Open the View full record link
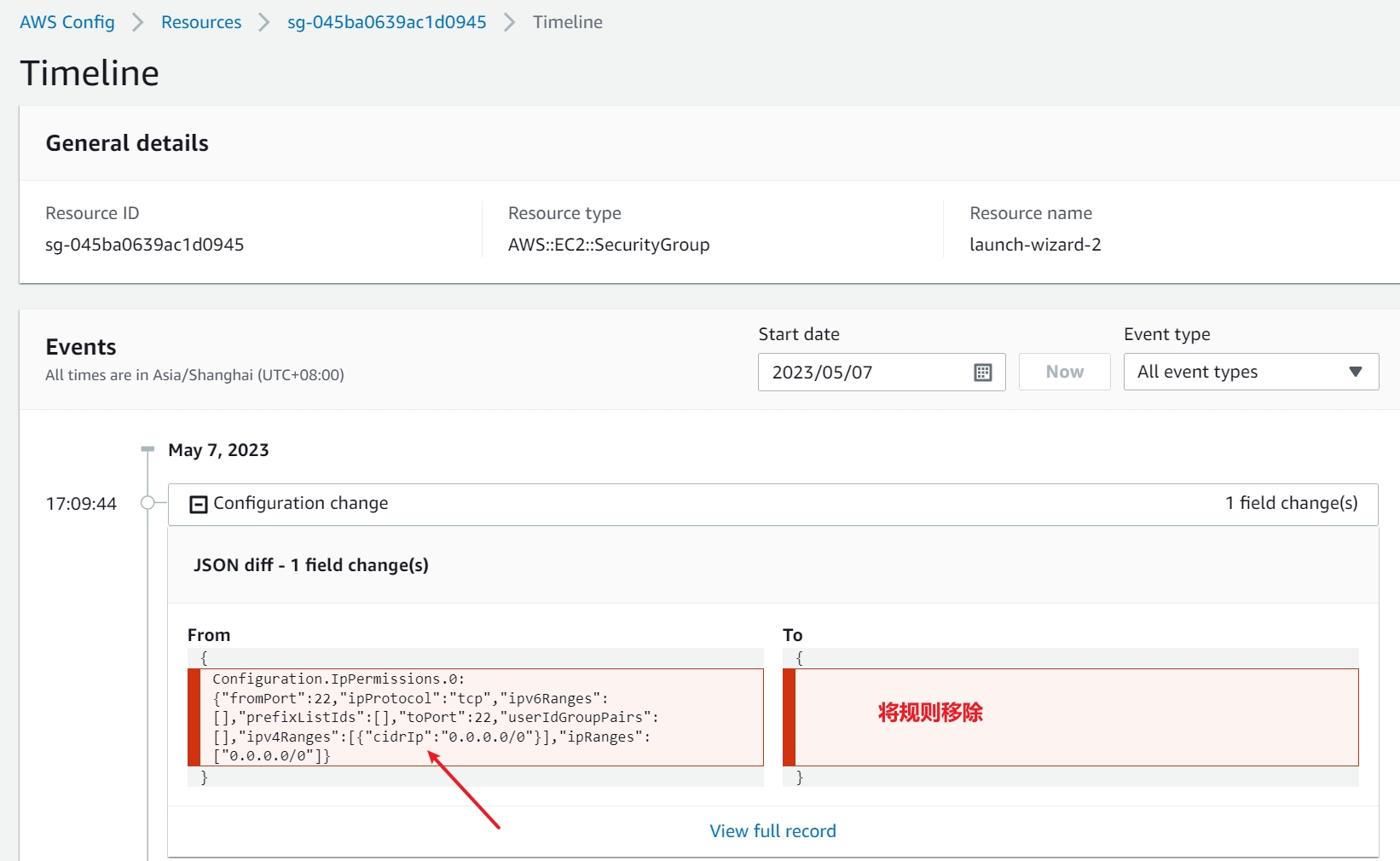 click(772, 831)
